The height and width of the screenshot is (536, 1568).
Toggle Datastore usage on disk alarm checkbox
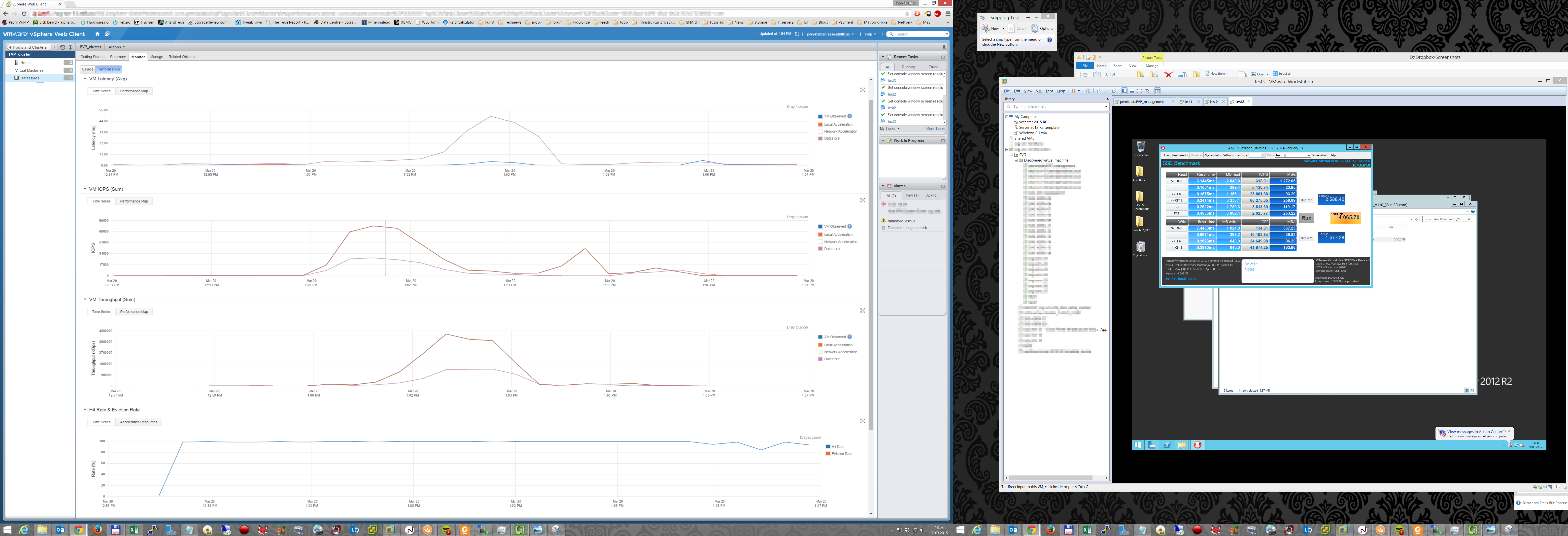pyautogui.click(x=883, y=228)
